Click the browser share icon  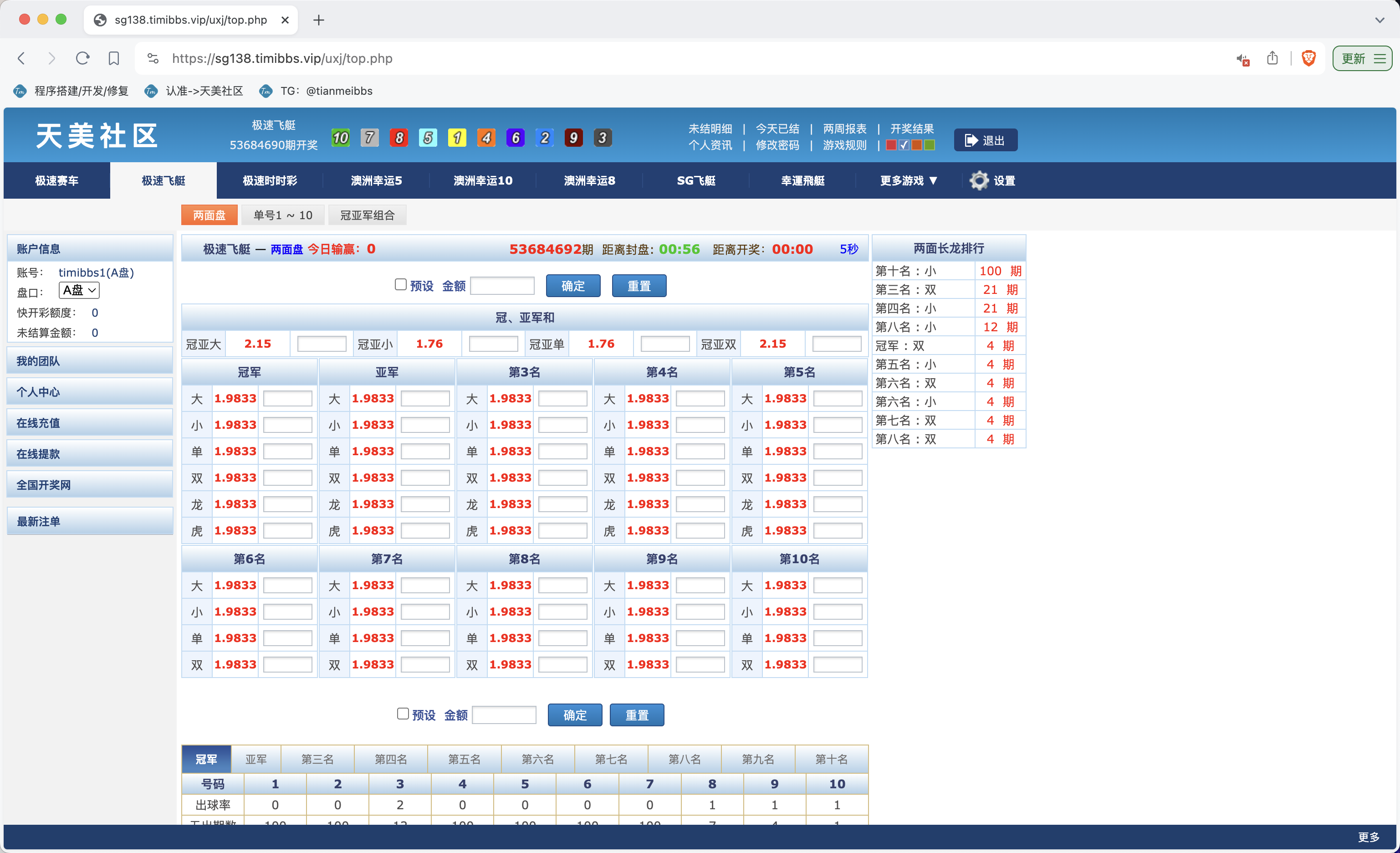coord(1272,58)
